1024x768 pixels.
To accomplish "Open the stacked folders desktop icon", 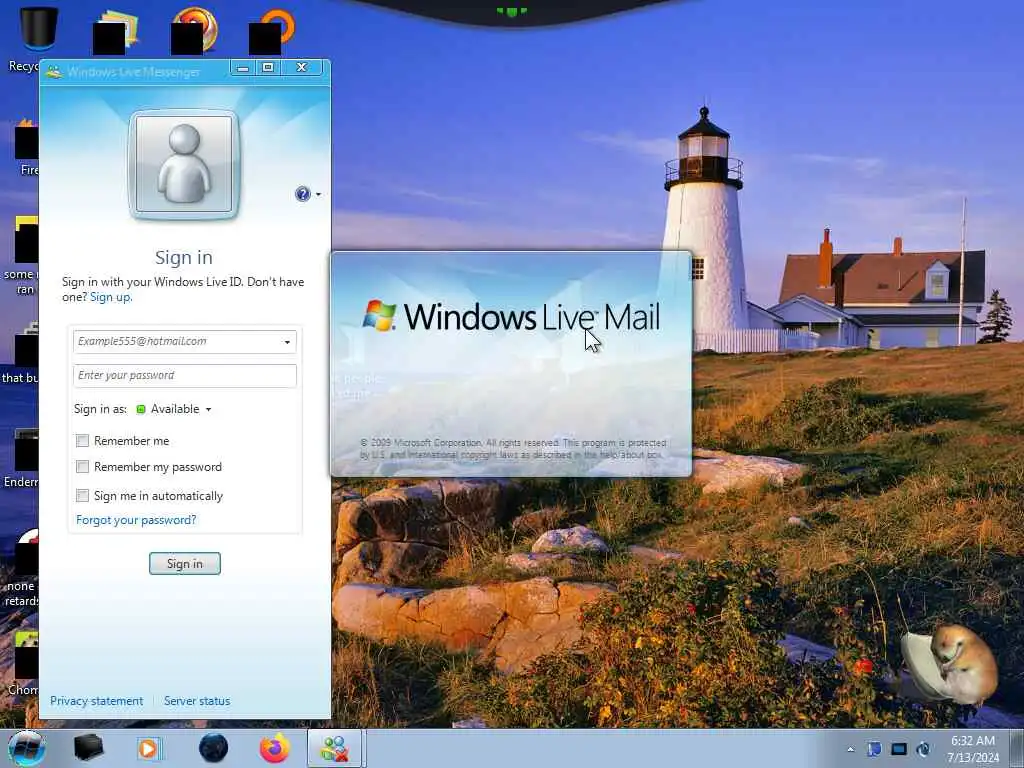I will coord(116,33).
